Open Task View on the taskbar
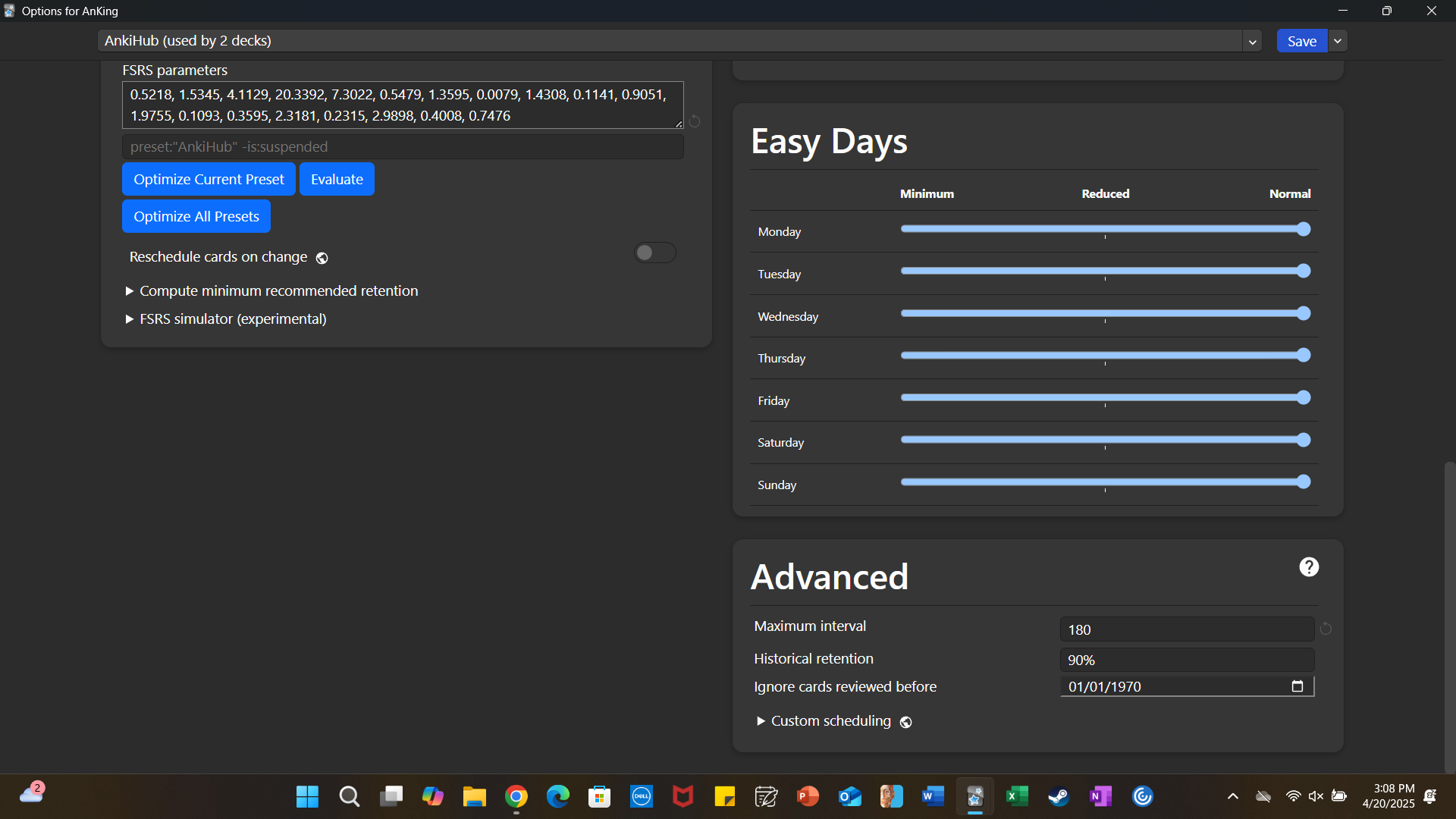The image size is (1456, 819). tap(391, 796)
